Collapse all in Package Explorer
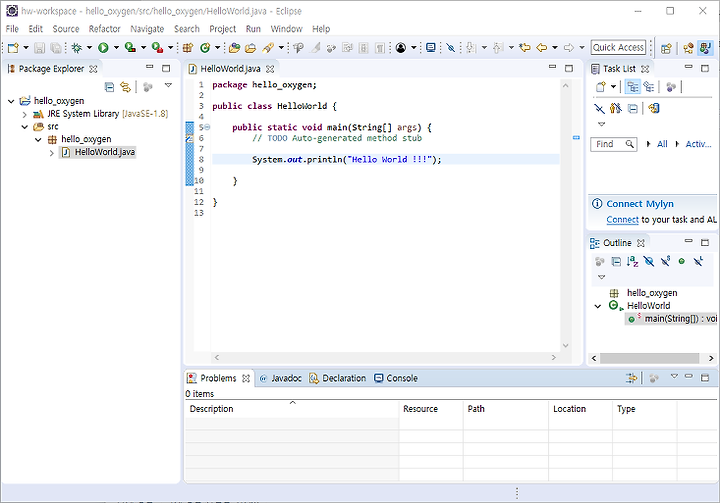 [109, 87]
